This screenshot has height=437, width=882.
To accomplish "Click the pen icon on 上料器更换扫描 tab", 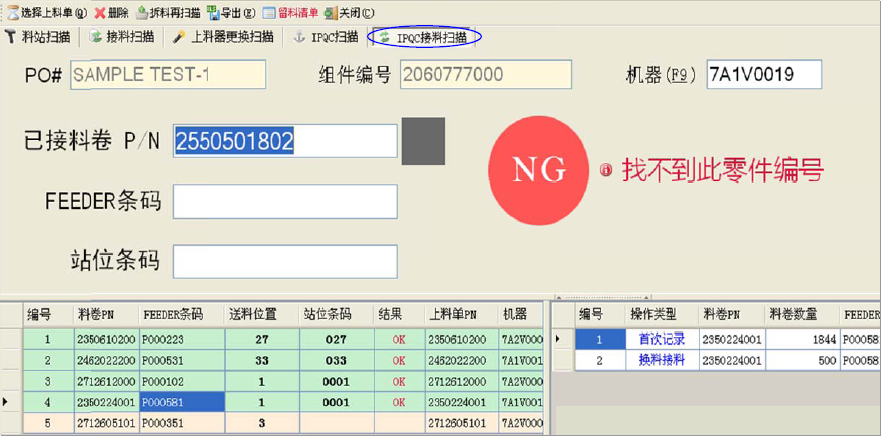I will point(179,37).
